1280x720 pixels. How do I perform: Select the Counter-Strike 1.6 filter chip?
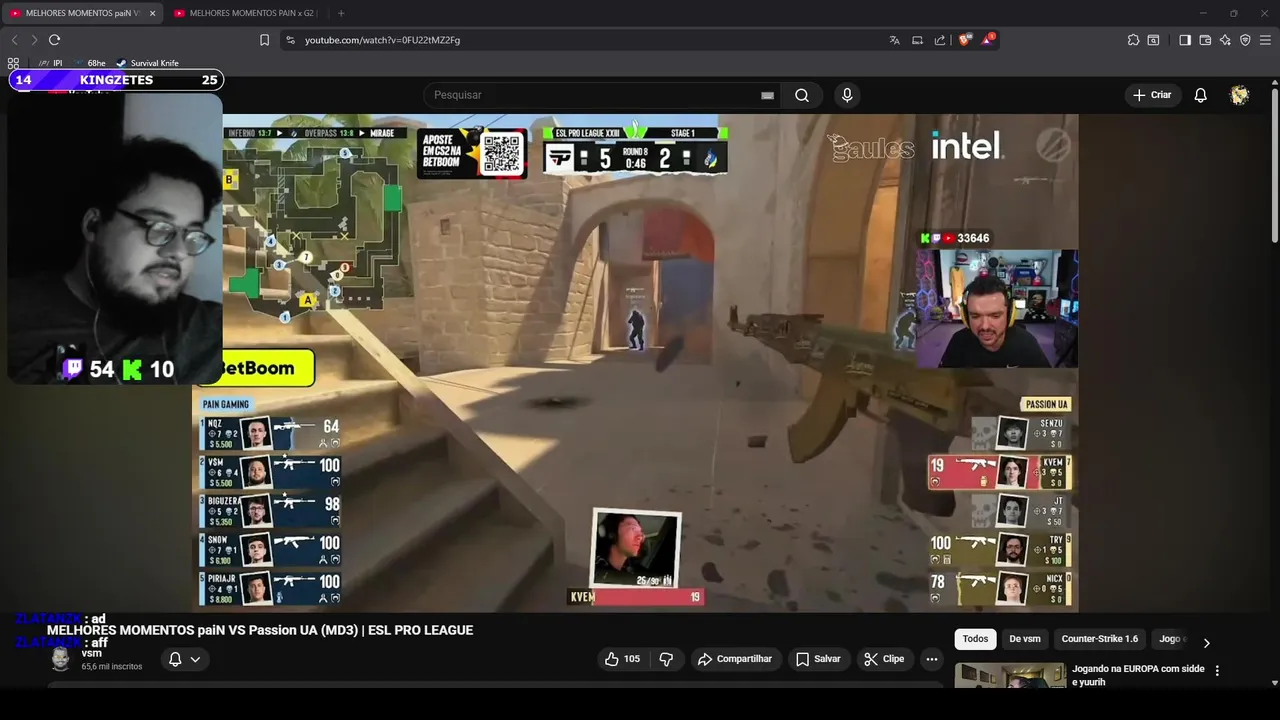1100,639
